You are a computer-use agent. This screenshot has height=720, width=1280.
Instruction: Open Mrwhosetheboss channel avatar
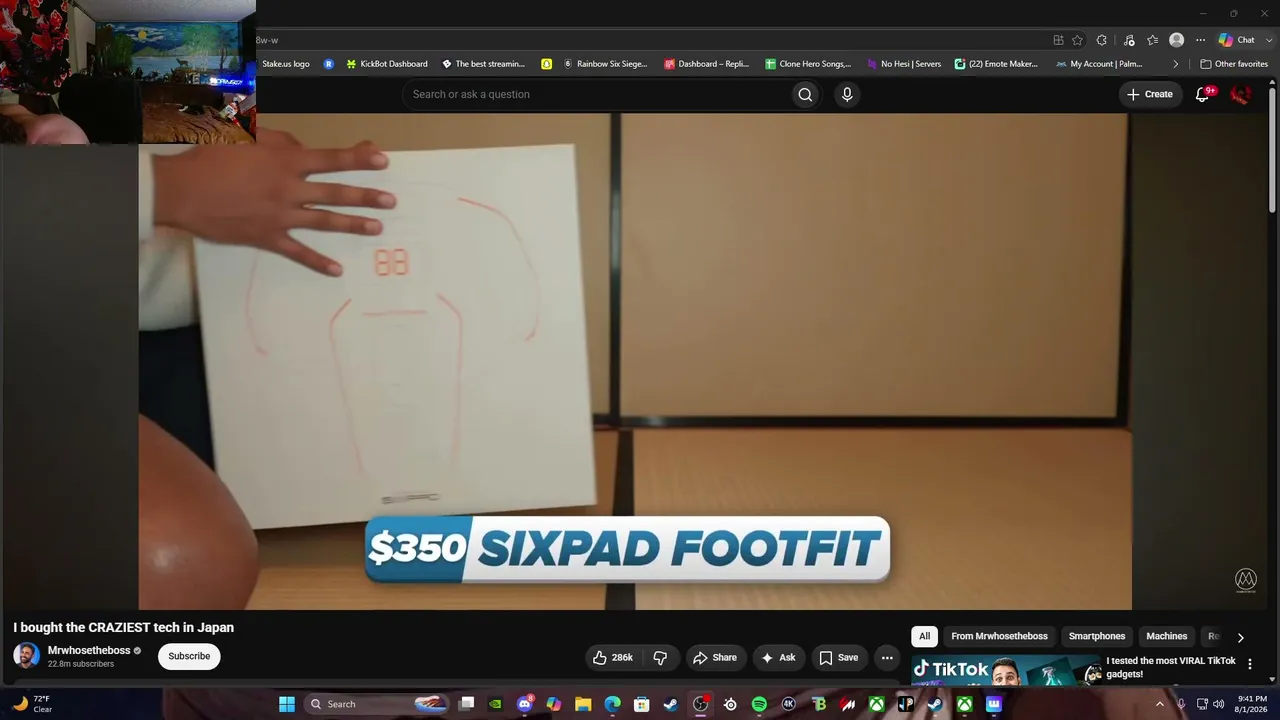(x=26, y=656)
